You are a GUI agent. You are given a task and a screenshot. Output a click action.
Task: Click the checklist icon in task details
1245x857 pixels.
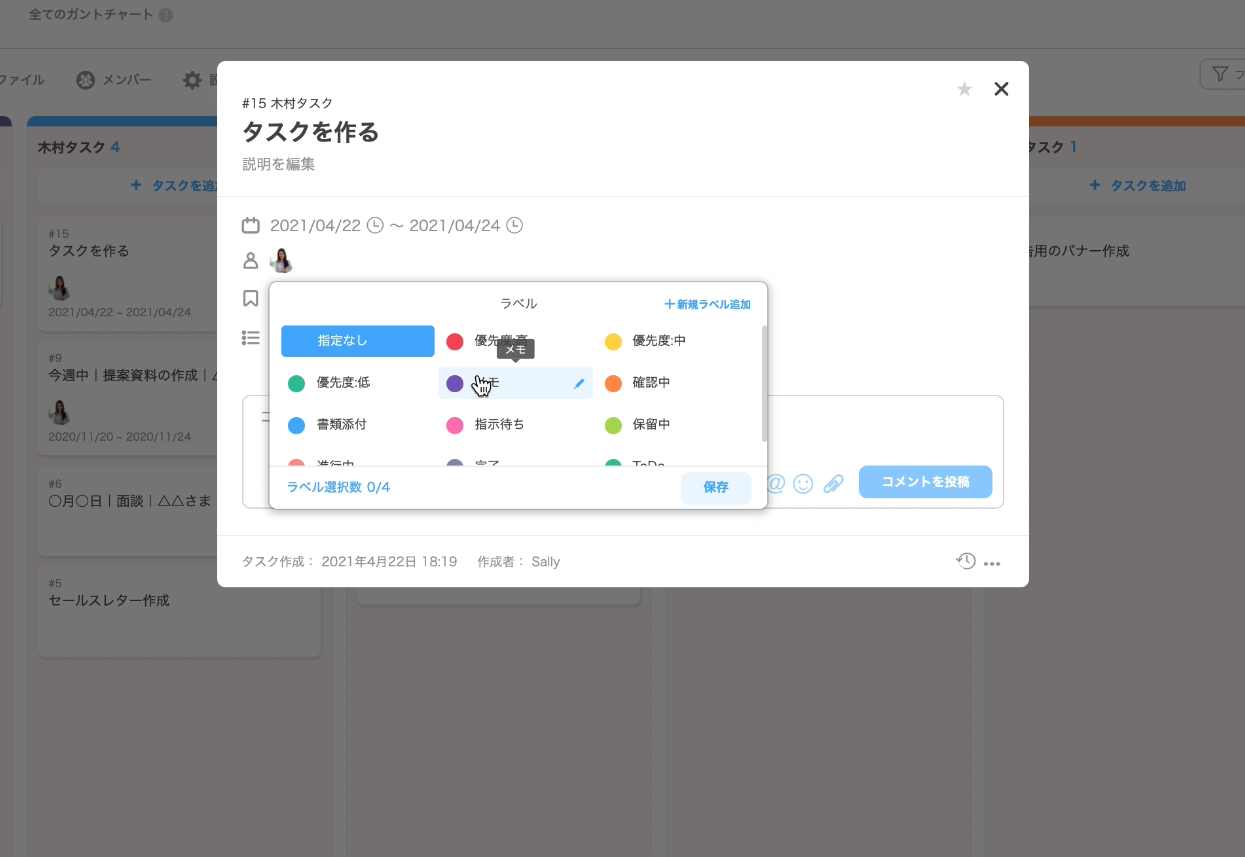click(251, 338)
